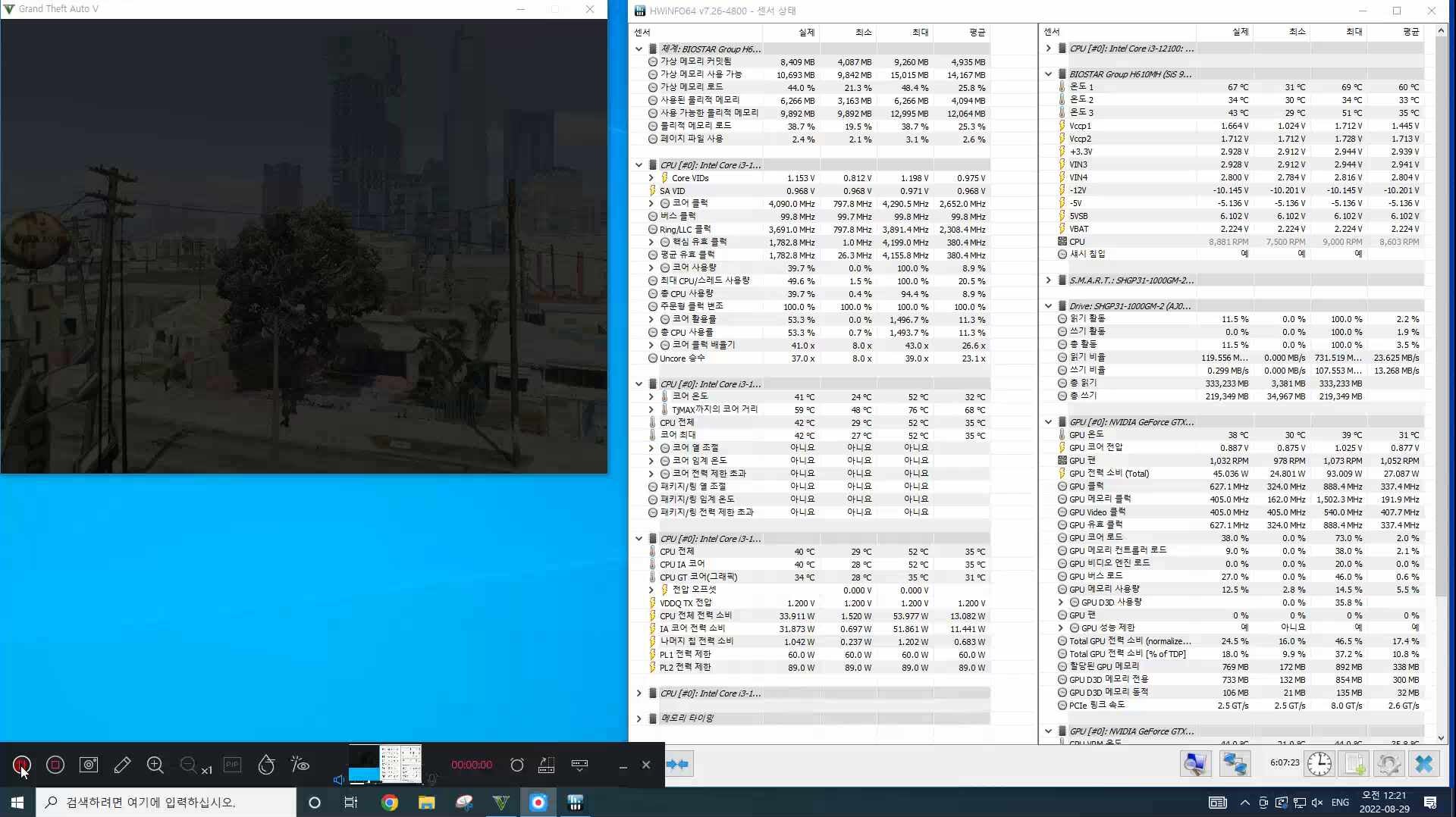Take a screenshot with the camera icon
1456x817 pixels.
[x=89, y=765]
